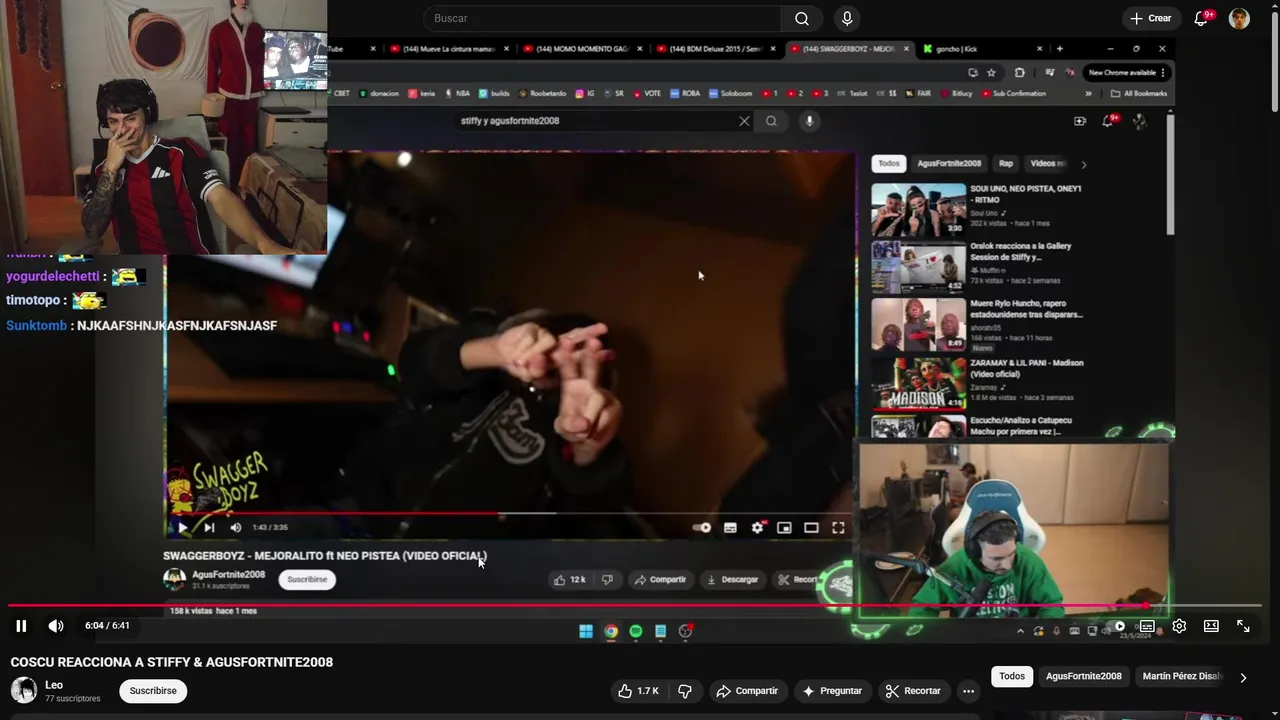Screen dimensions: 1280x720
Task: Expand hidden bookmarks double chevron
Action: coord(1088,94)
